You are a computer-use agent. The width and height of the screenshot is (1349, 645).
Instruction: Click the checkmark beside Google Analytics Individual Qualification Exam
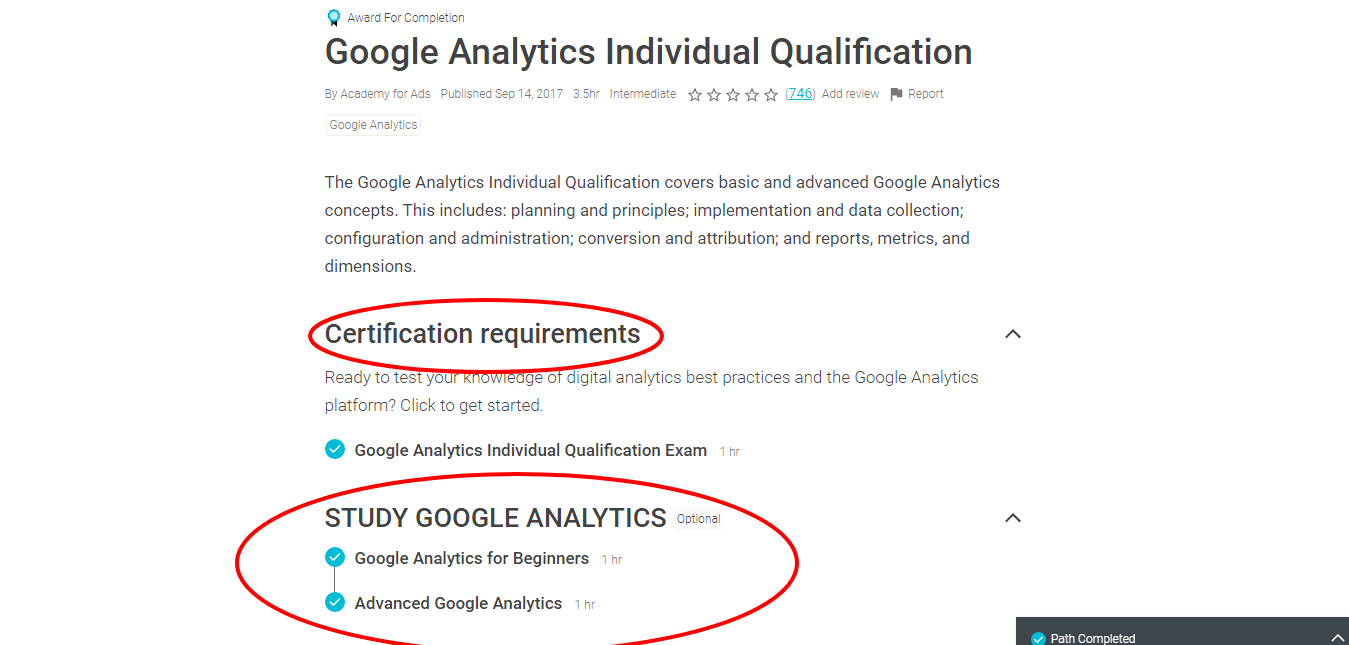click(x=334, y=450)
